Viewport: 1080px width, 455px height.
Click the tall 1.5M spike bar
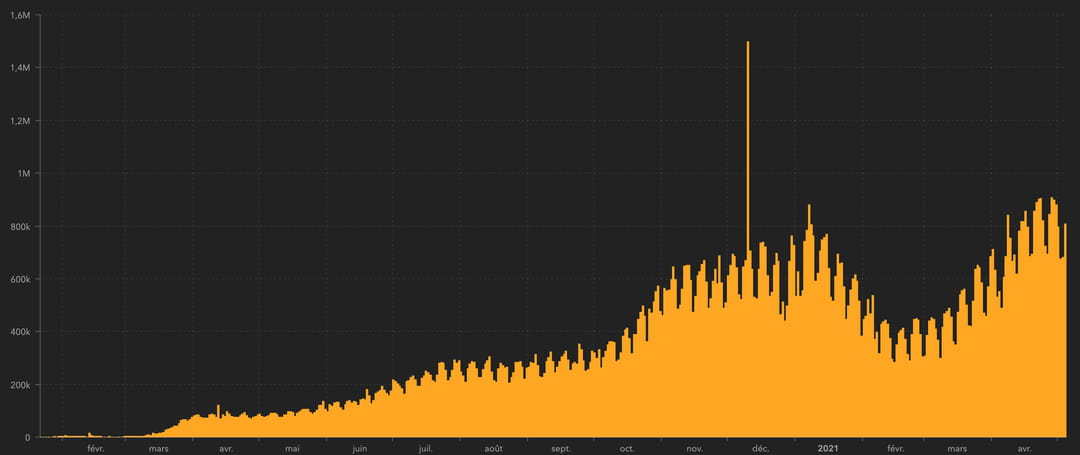pos(748,239)
